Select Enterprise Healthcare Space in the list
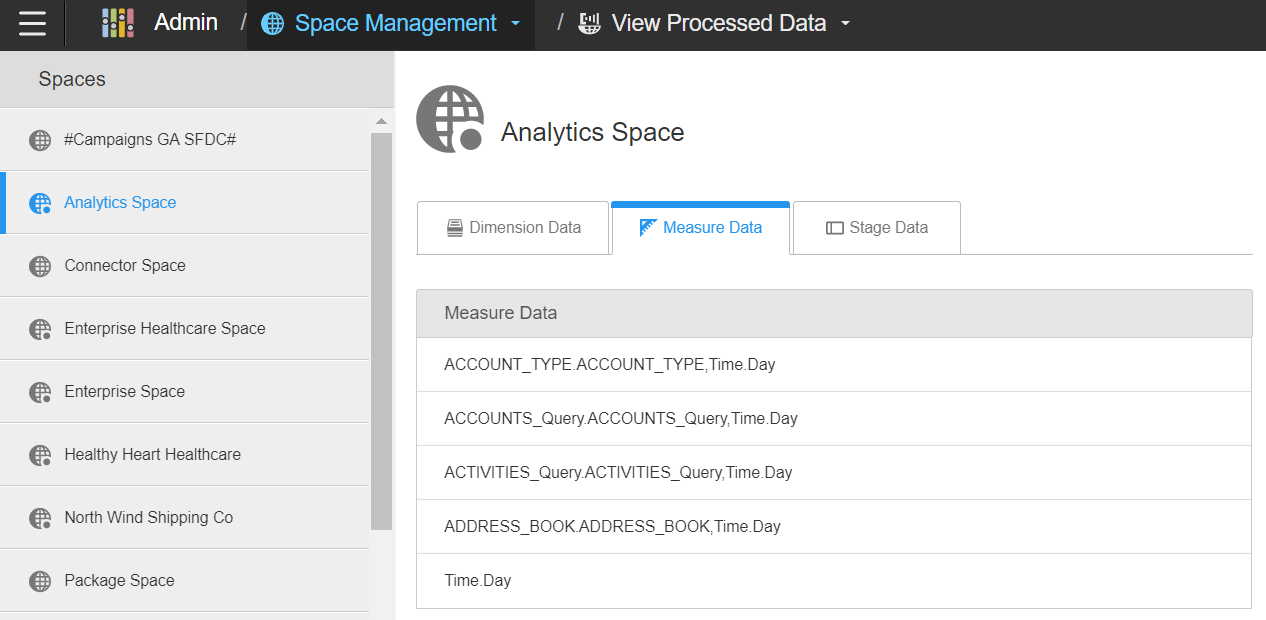Image resolution: width=1266 pixels, height=620 pixels. click(x=165, y=329)
